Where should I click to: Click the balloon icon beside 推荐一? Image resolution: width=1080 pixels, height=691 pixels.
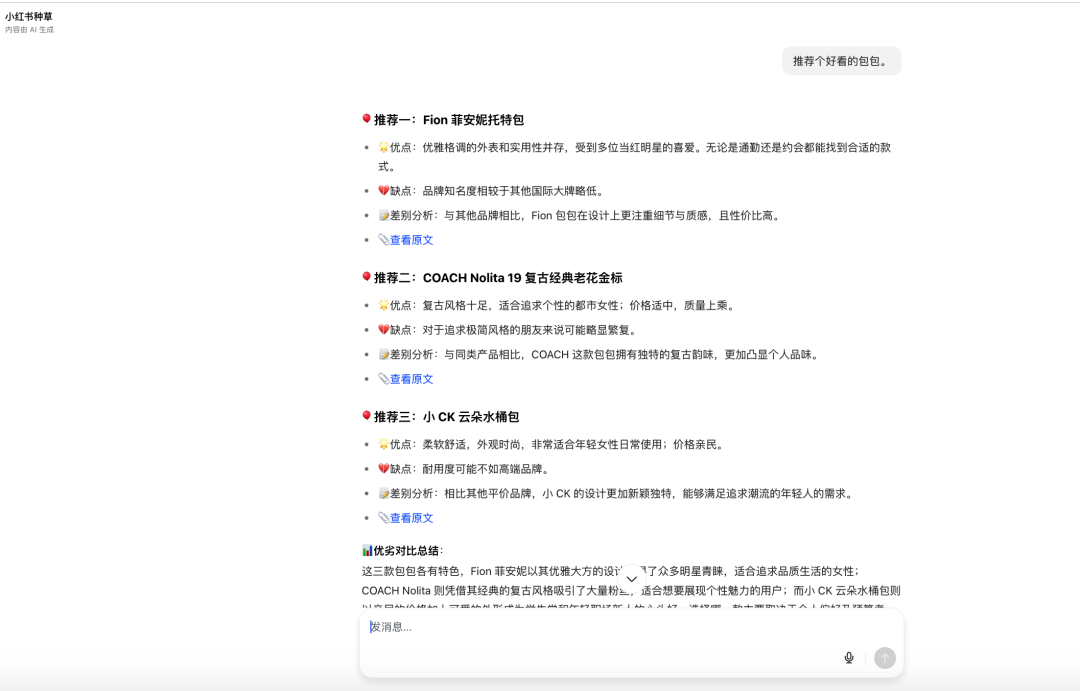pos(366,119)
